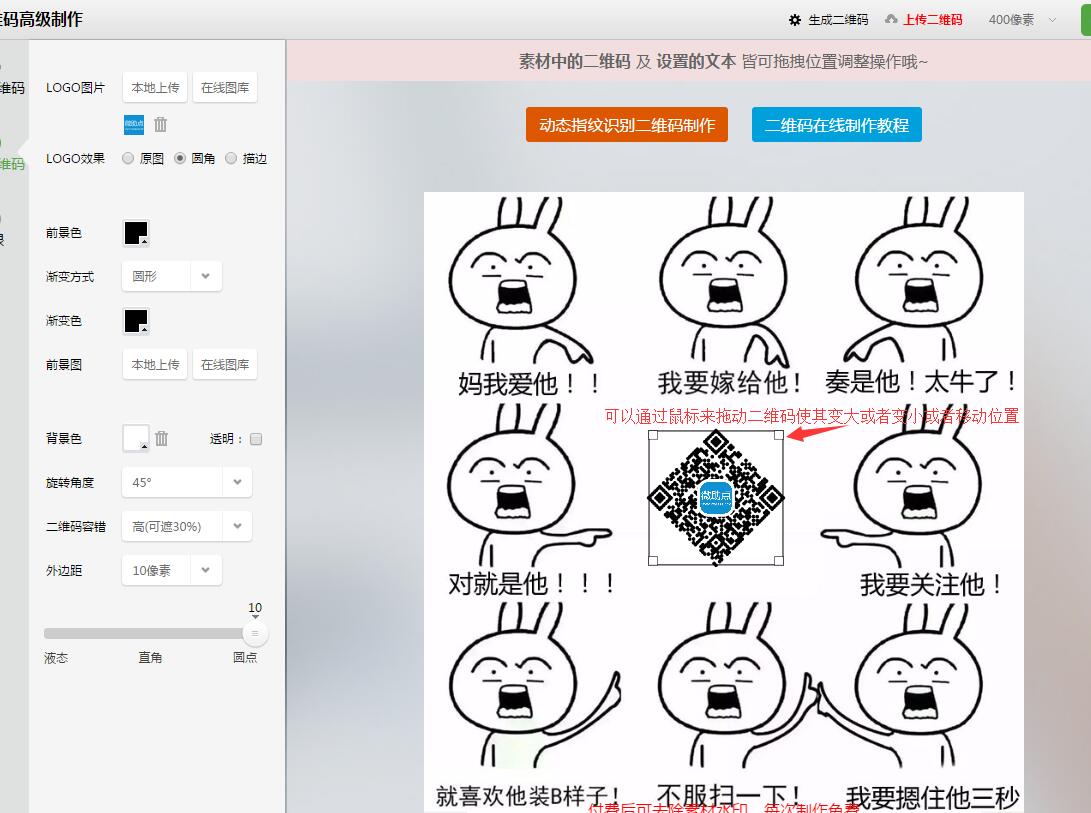Delete the uploaded LOGO with trash icon
1091x813 pixels.
click(x=161, y=124)
